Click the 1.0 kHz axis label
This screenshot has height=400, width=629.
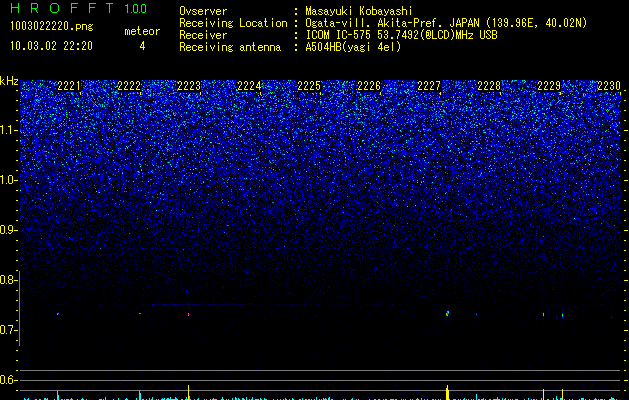tap(9, 180)
